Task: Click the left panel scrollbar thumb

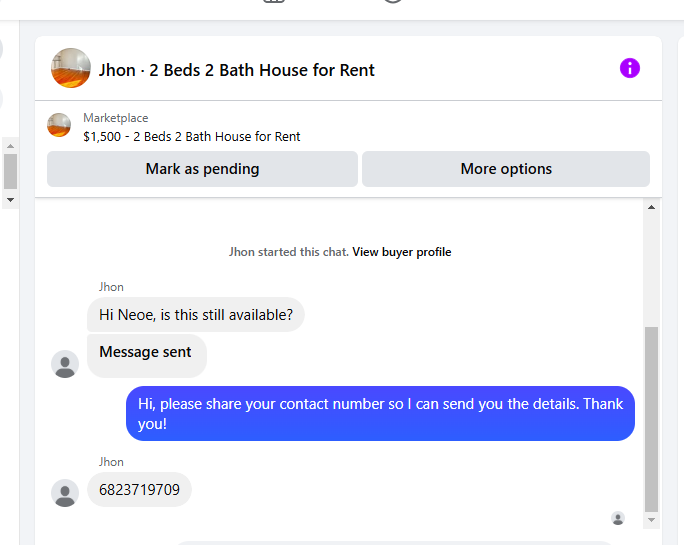Action: (x=10, y=171)
